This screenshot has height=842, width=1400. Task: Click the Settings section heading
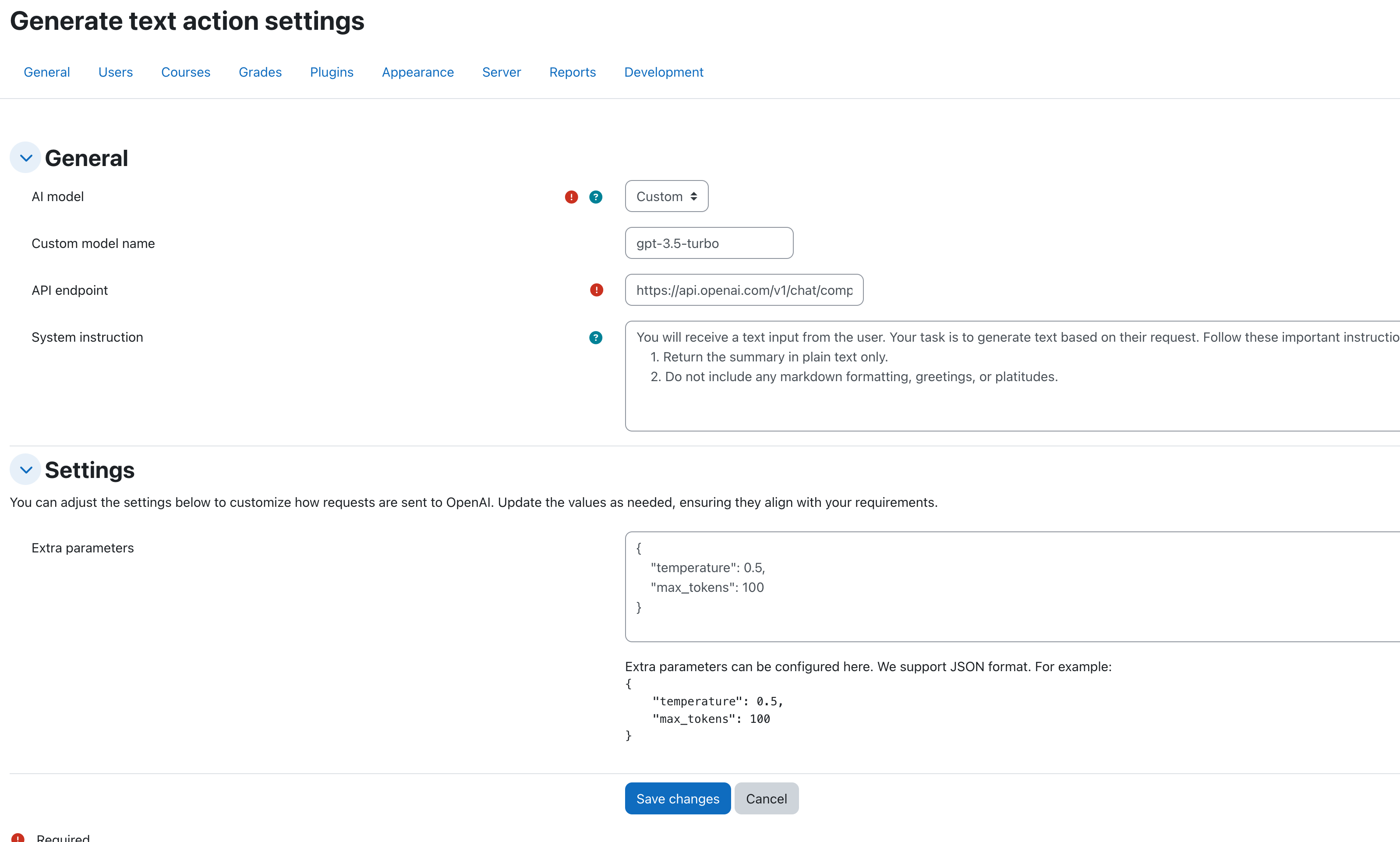[x=90, y=471]
